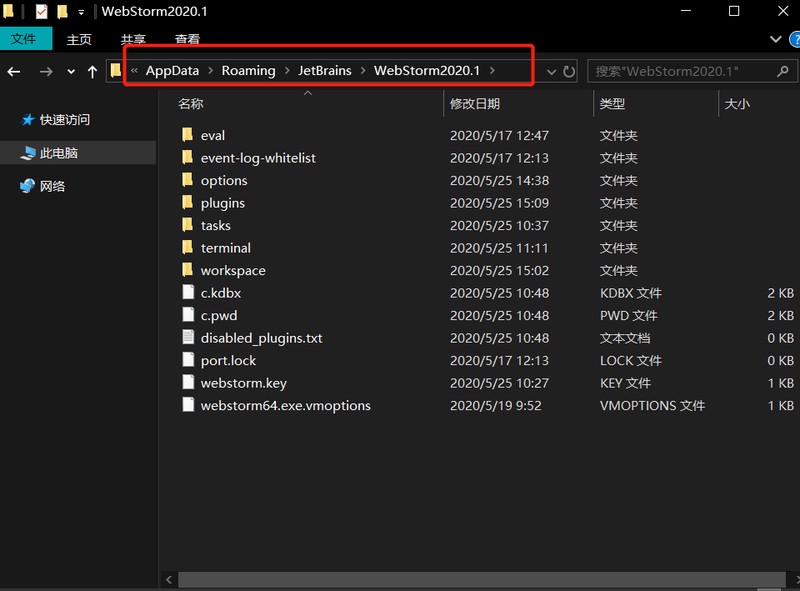Select the plugins folder icon
Viewport: 800px width, 591px height.
[x=188, y=202]
